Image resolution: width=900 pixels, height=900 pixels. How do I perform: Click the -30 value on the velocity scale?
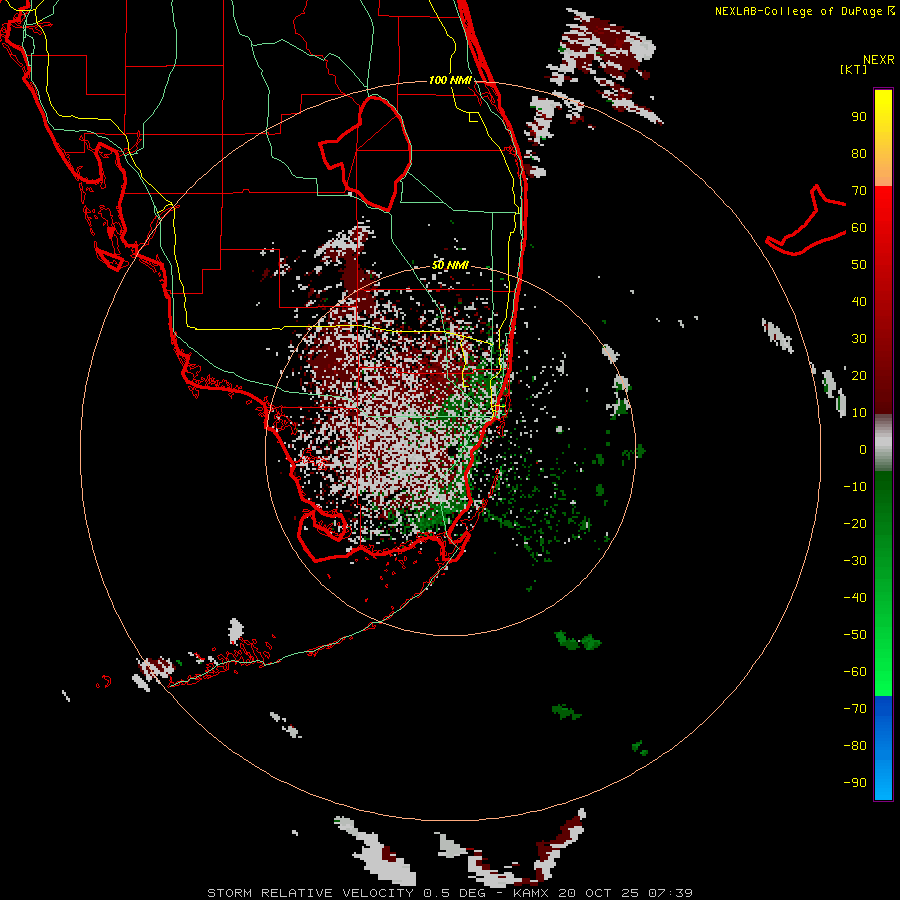[855, 561]
